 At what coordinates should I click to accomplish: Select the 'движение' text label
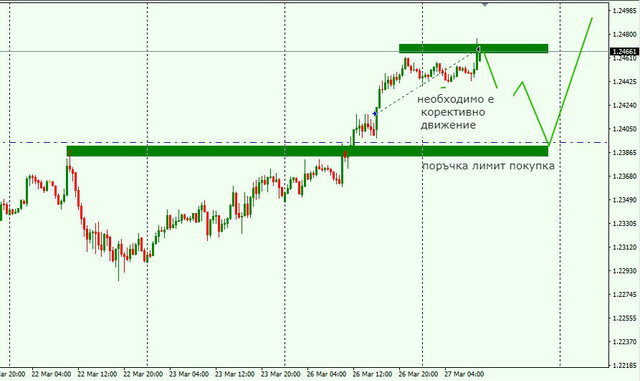click(x=448, y=125)
